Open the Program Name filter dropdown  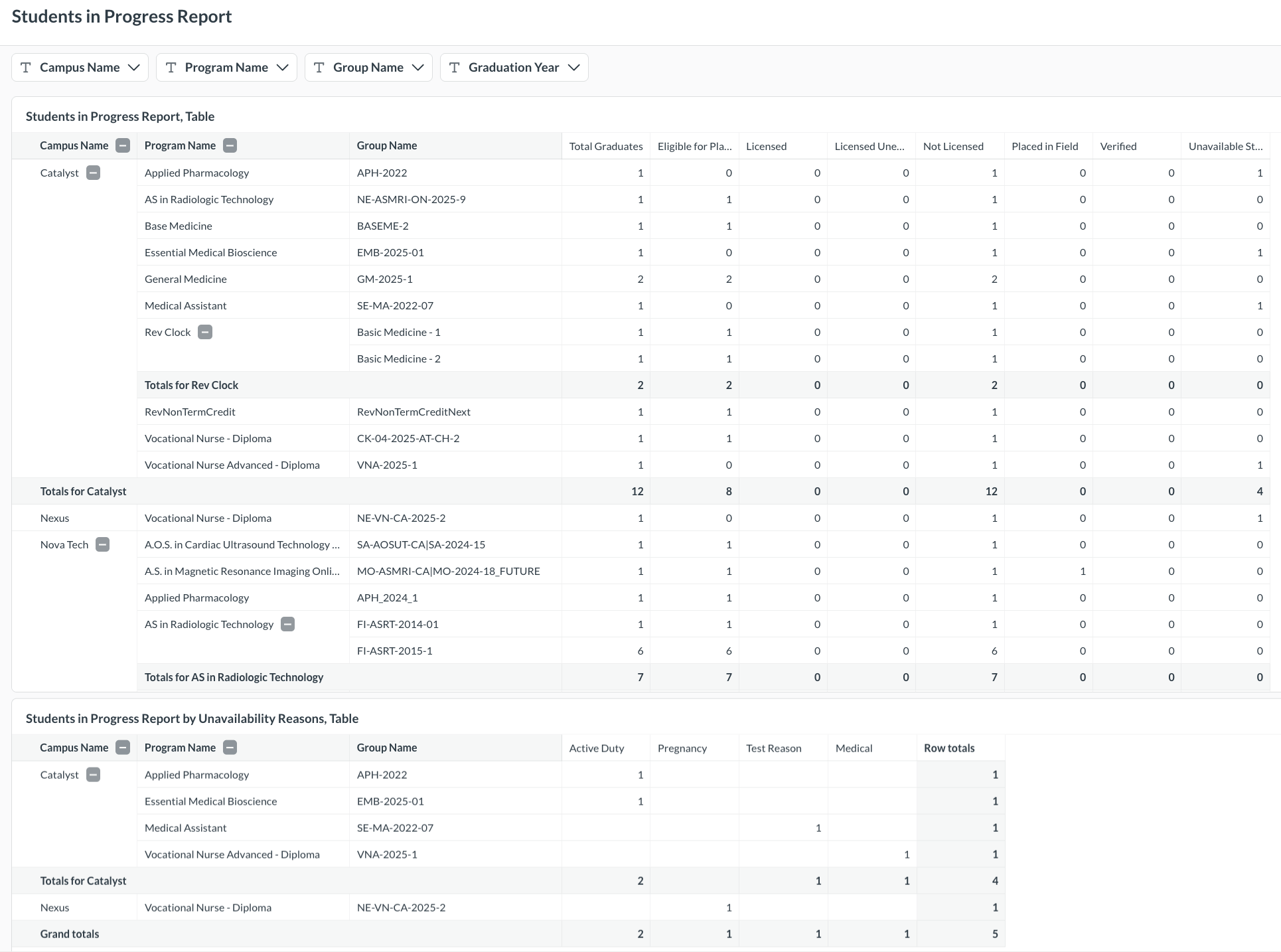click(226, 68)
